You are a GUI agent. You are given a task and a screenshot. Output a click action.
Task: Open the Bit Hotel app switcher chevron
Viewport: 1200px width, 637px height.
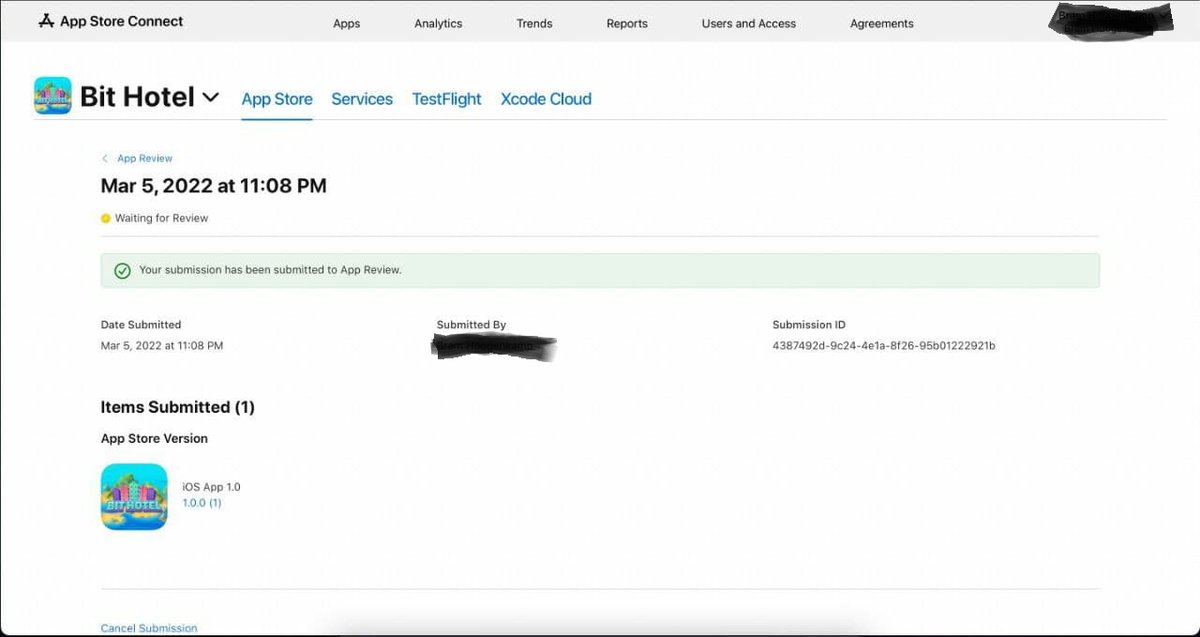pos(210,97)
